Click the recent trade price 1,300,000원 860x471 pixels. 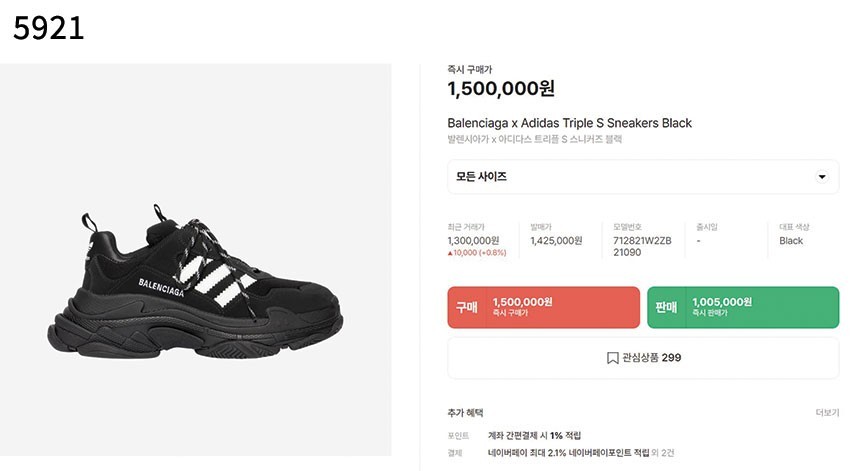[473, 240]
